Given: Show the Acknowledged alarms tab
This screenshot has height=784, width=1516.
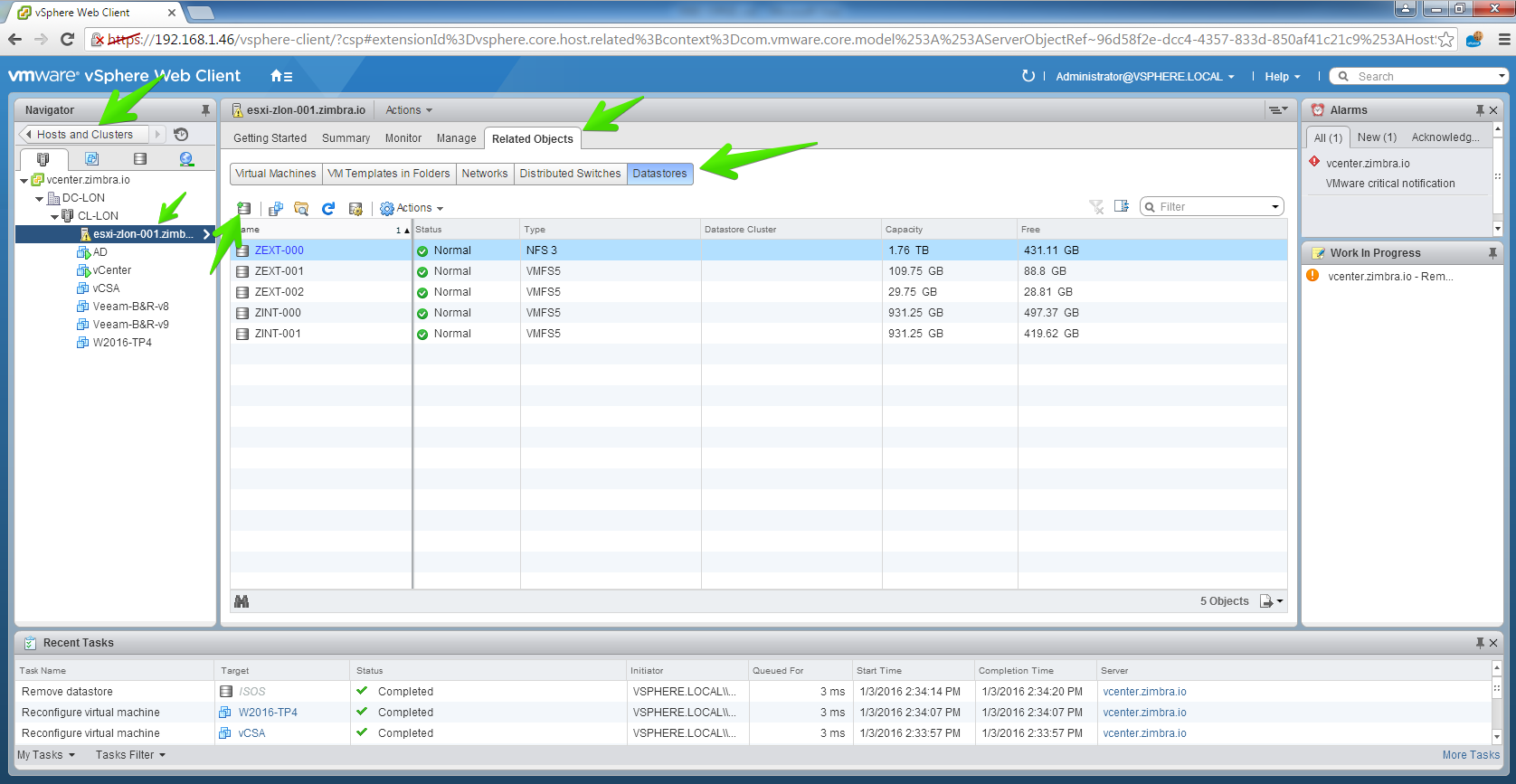Looking at the screenshot, I should point(1445,137).
